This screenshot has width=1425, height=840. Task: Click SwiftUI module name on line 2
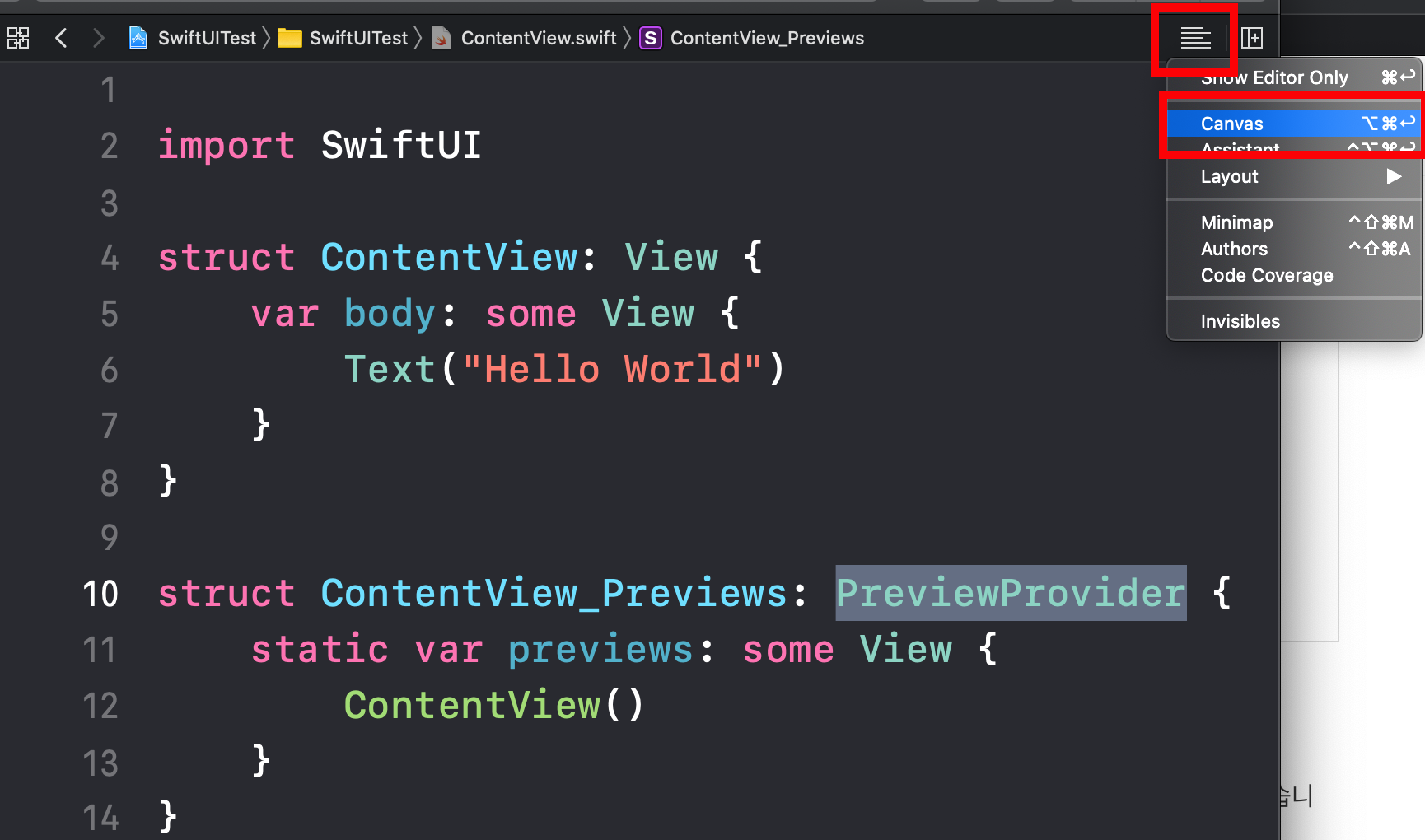[x=401, y=145]
